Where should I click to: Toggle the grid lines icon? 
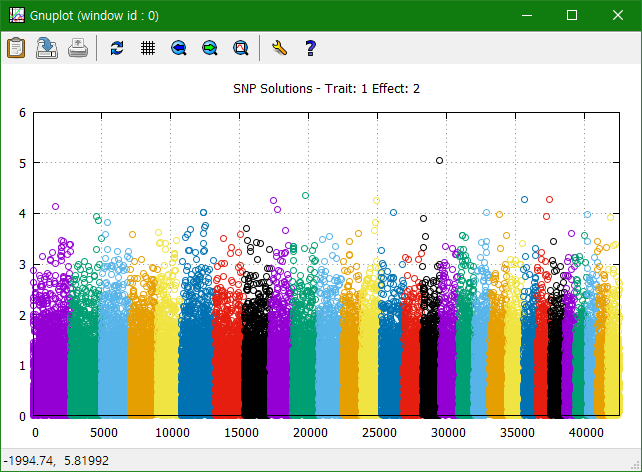[148, 48]
